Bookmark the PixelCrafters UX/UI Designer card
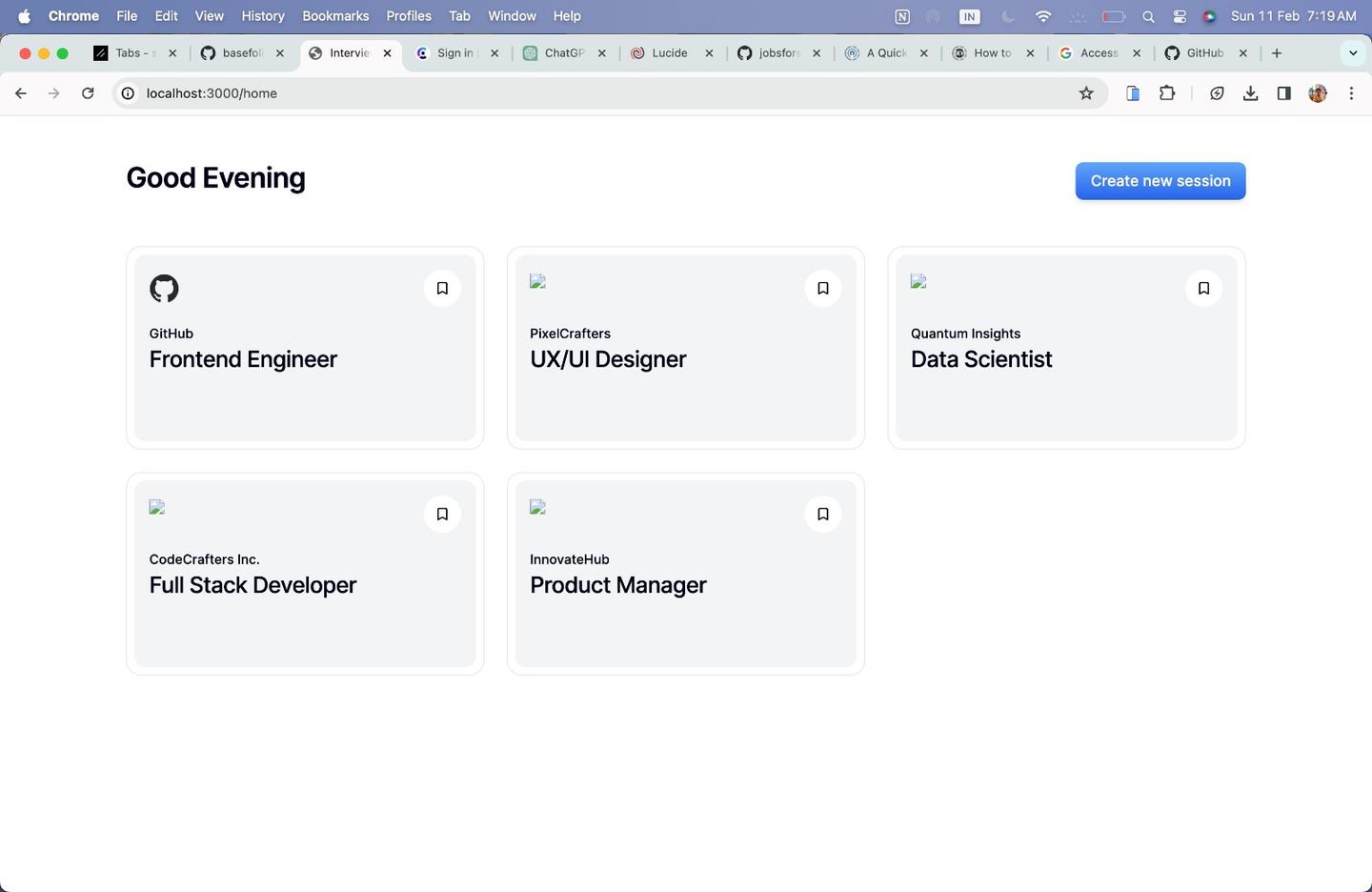The width and height of the screenshot is (1372, 892). point(823,288)
